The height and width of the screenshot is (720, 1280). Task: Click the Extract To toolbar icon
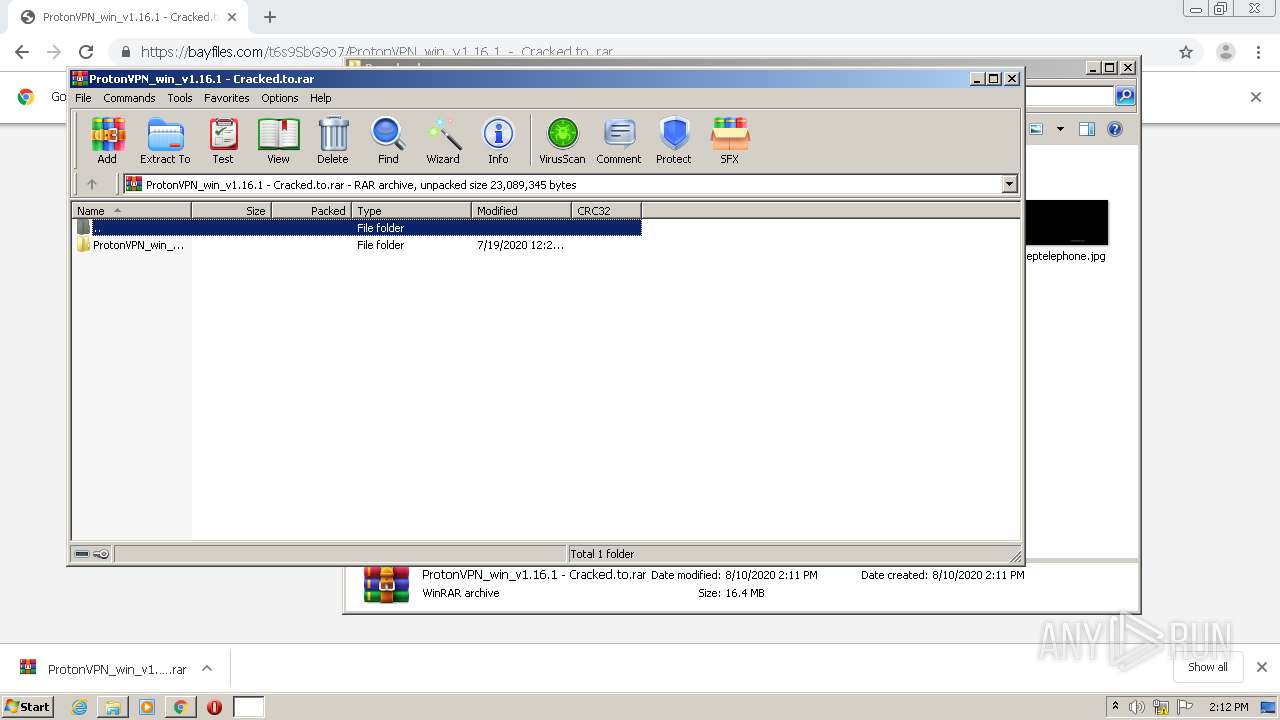pos(165,140)
